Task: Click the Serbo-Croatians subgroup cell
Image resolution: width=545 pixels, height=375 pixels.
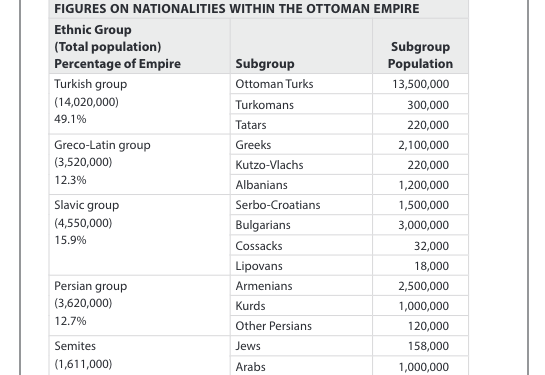Action: [301, 205]
